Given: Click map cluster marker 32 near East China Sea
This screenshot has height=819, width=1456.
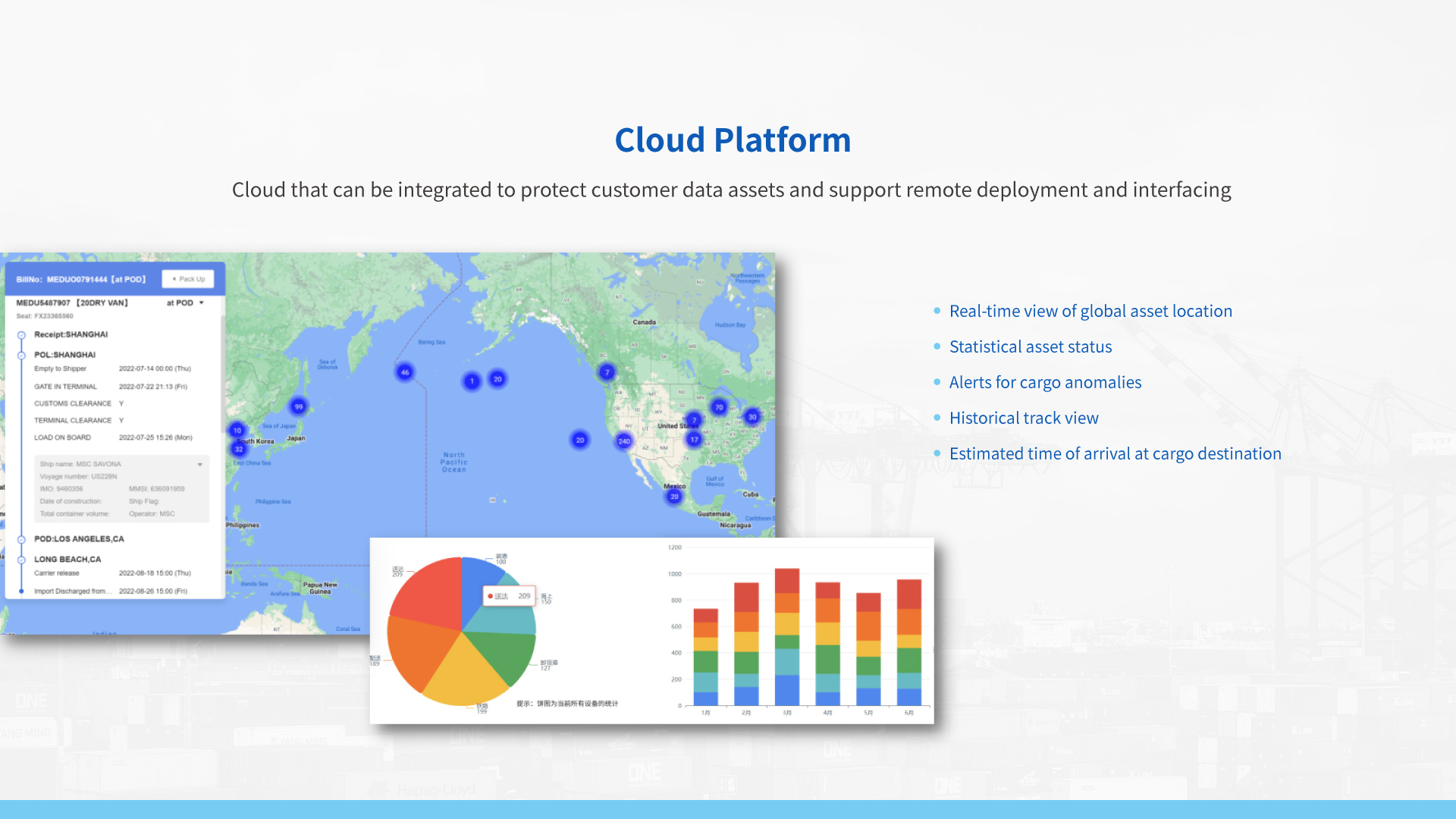Looking at the screenshot, I should point(239,450).
